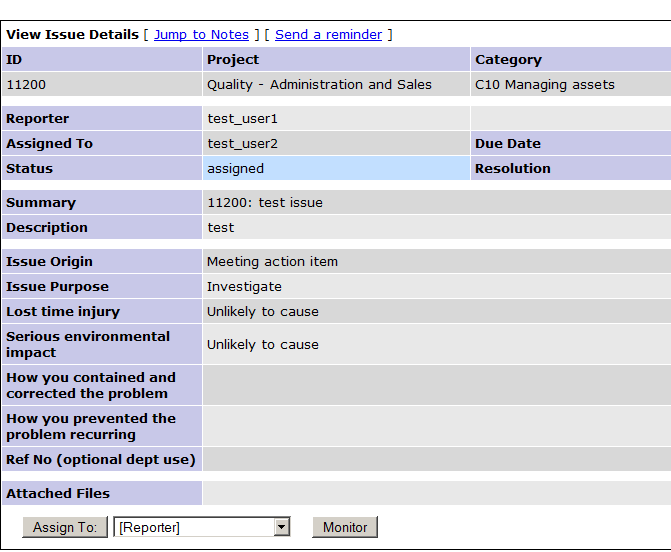Click the Monitor button
Image resolution: width=671 pixels, height=552 pixels.
345,527
